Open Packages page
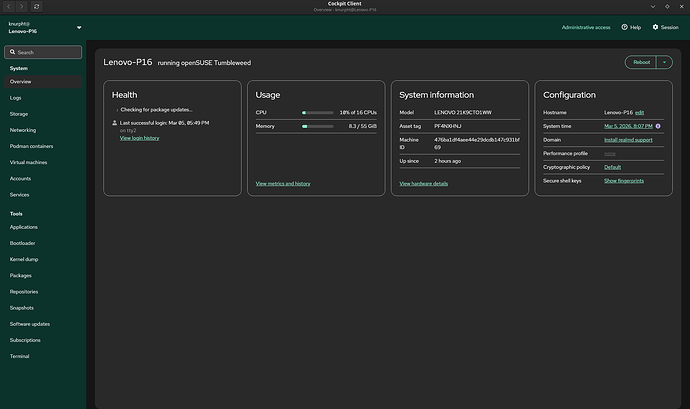690x409 pixels. [43, 276]
